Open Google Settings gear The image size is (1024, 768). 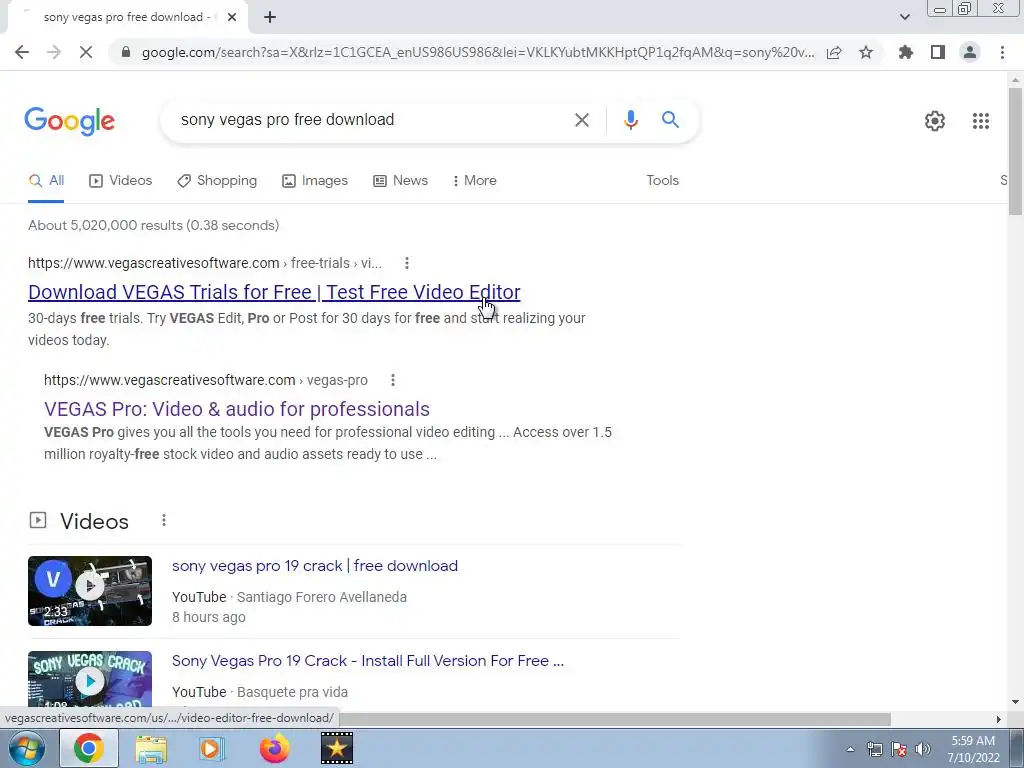[935, 121]
